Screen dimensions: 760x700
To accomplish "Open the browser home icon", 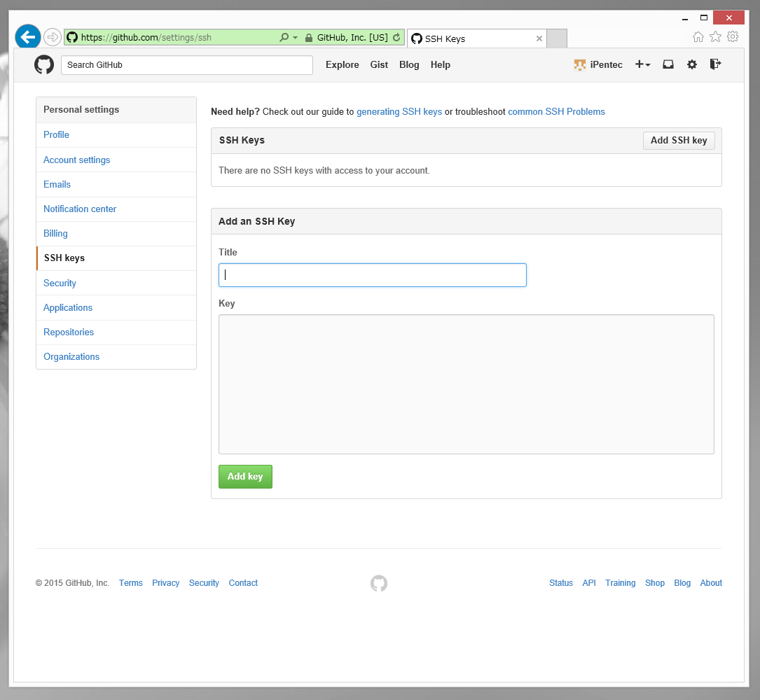I will click(x=698, y=37).
